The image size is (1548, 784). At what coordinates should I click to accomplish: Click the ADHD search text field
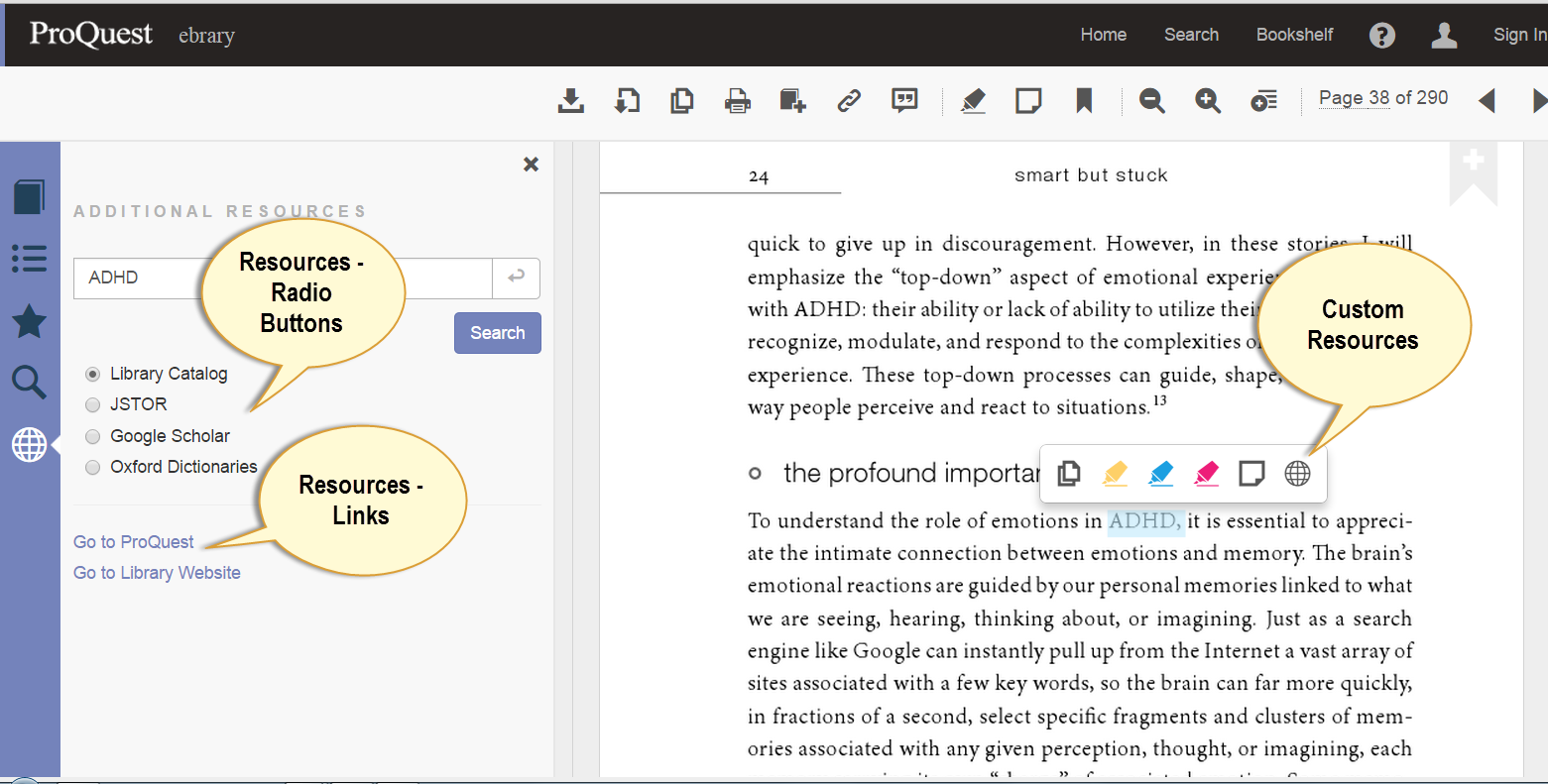click(x=283, y=278)
